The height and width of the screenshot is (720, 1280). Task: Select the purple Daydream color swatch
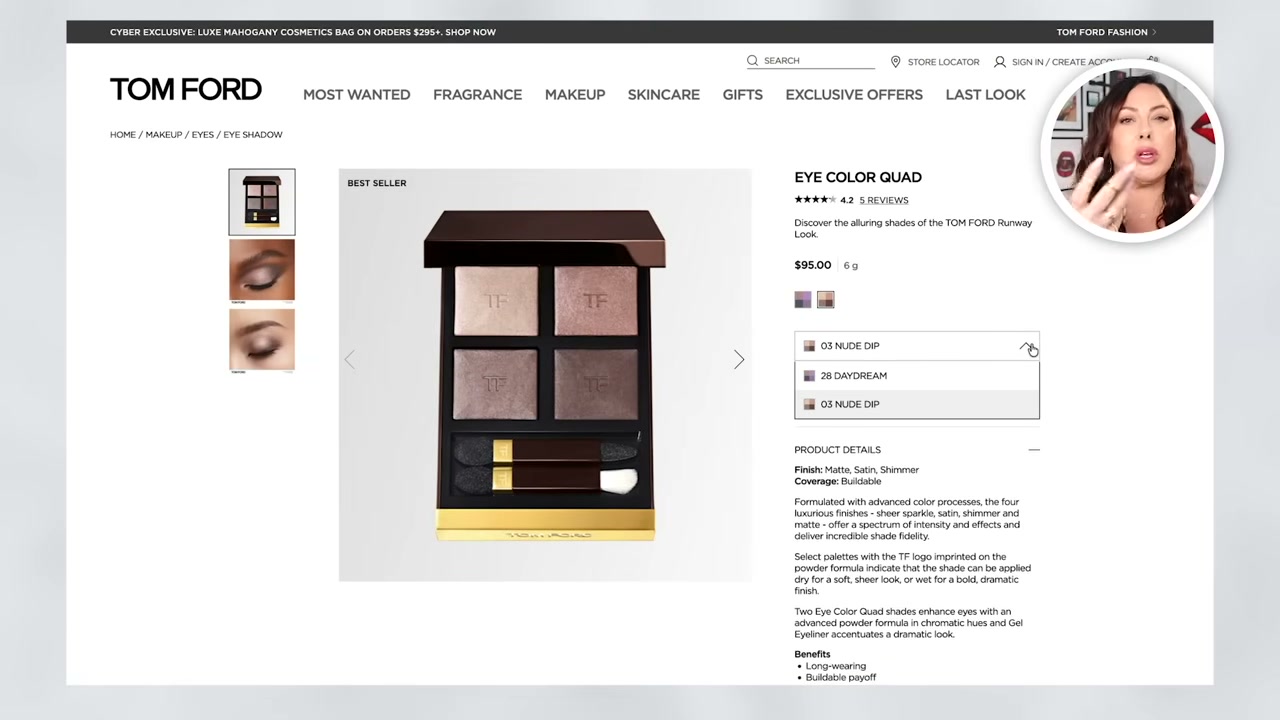point(803,300)
